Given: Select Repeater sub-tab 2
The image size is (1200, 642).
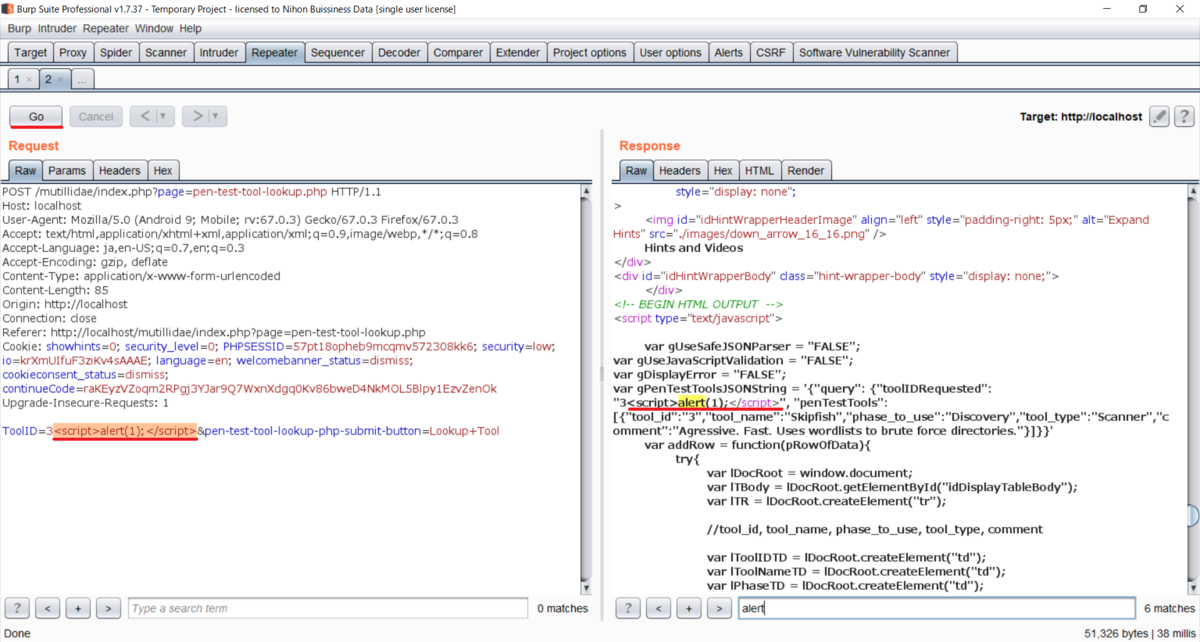Looking at the screenshot, I should [47, 79].
